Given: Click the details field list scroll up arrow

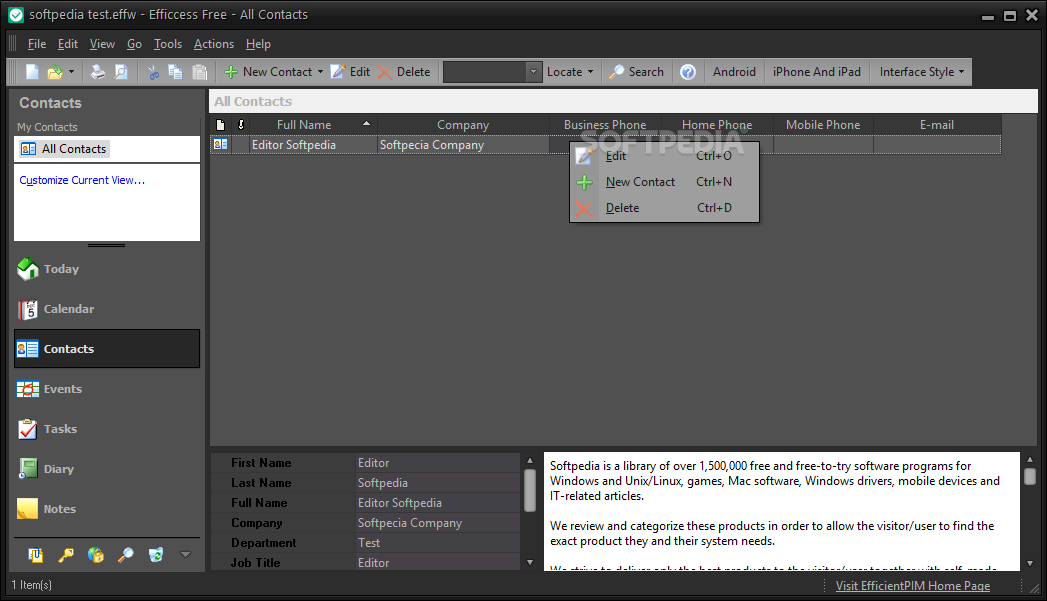Looking at the screenshot, I should click(x=530, y=461).
